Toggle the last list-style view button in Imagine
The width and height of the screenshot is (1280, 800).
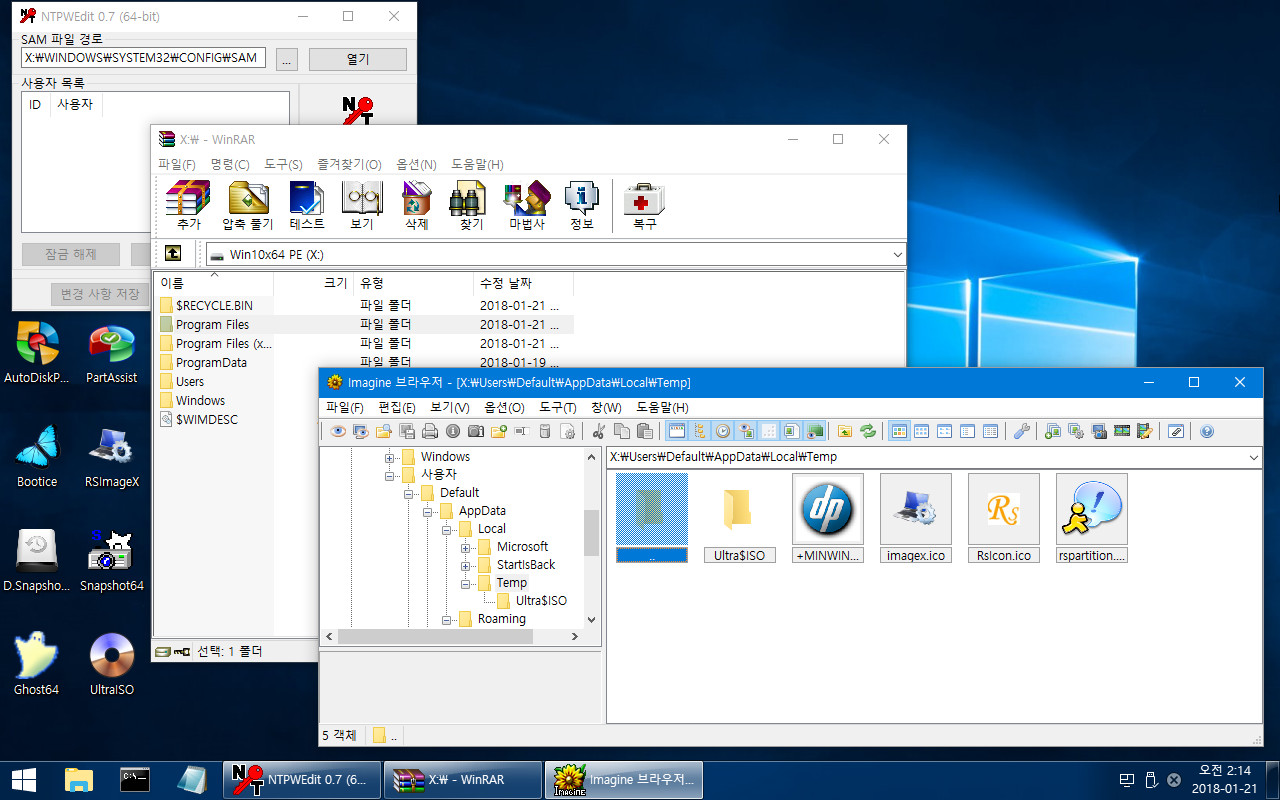990,431
